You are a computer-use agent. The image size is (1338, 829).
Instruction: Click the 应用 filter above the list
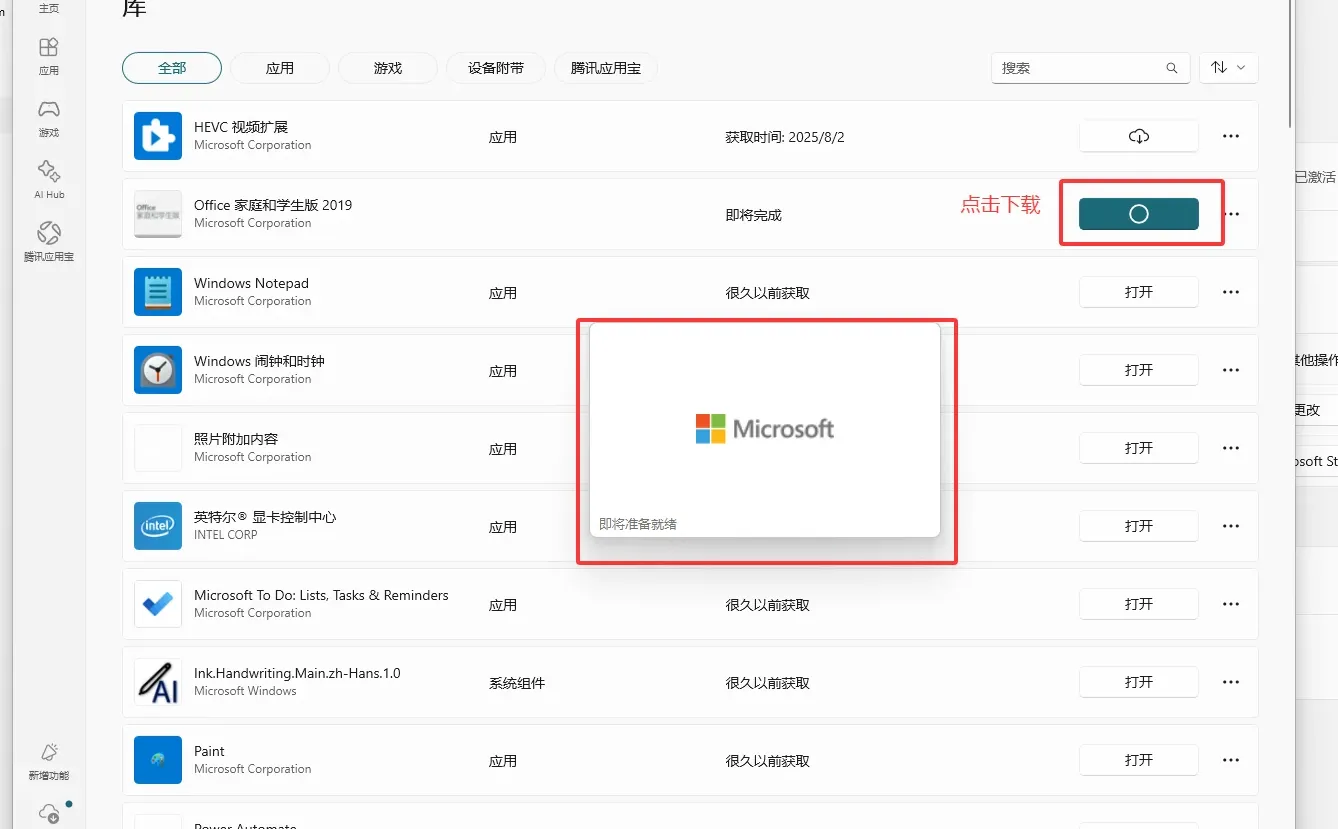pos(280,68)
